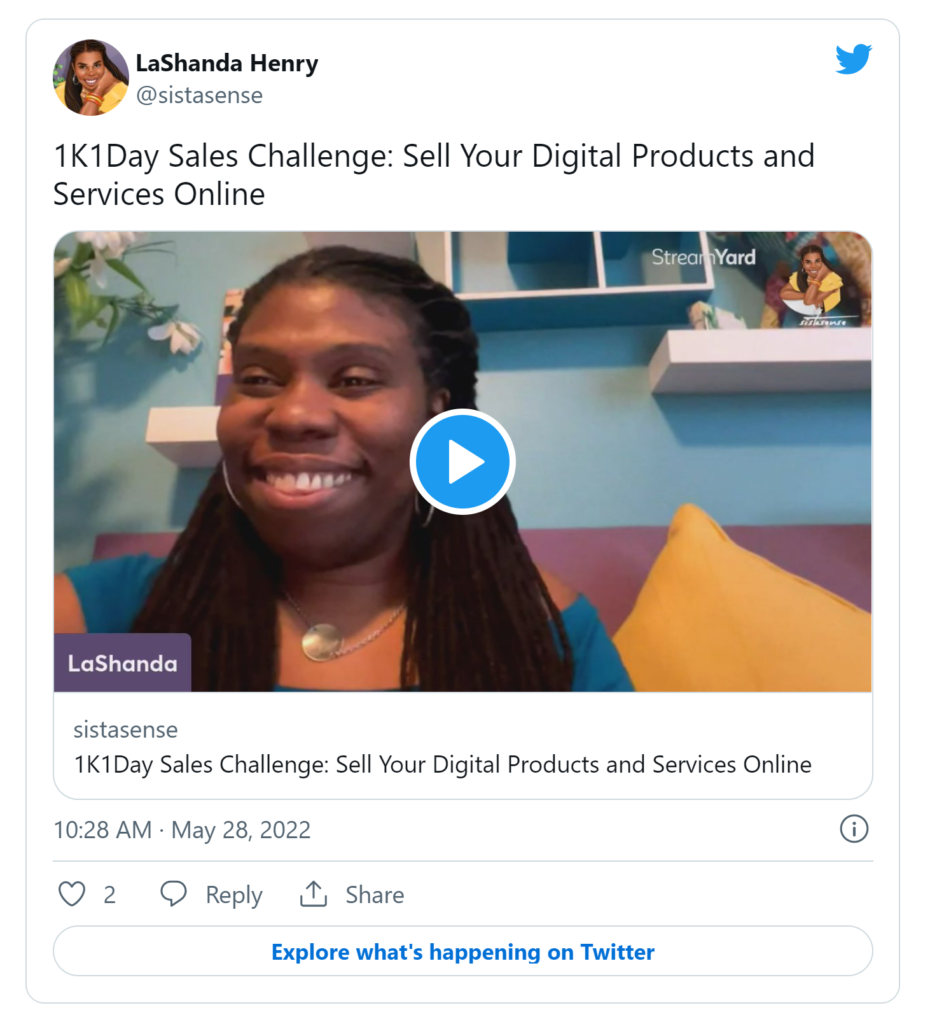Click the tweet text about 1K1Day Sales Challenge
Screen dimensions: 937x1024
click(433, 174)
